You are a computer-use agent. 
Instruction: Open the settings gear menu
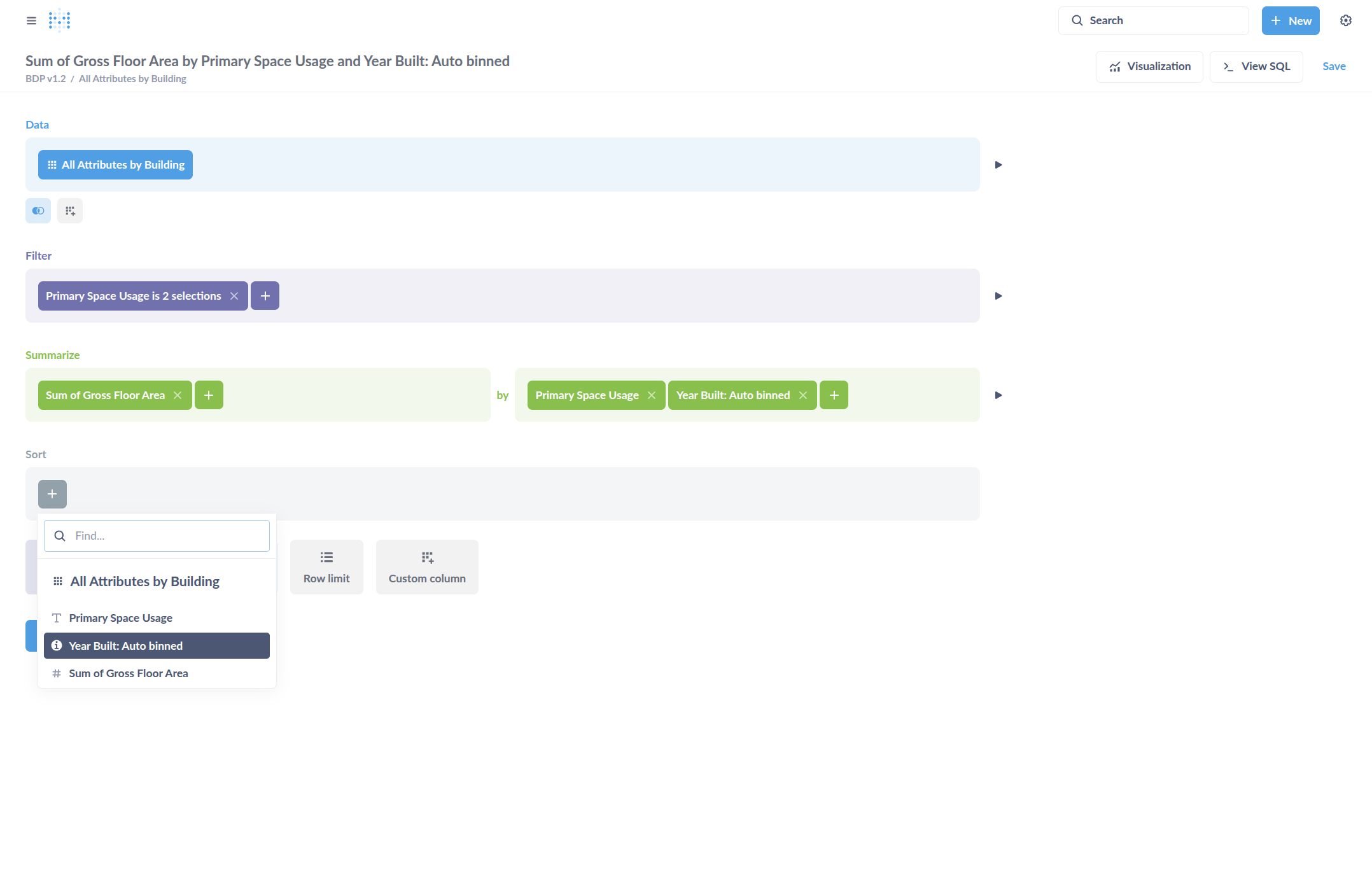pos(1345,20)
